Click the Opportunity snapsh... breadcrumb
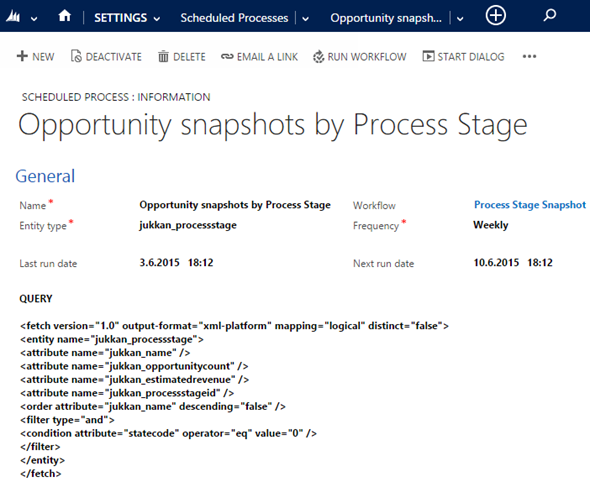590x482 pixels. tap(386, 18)
